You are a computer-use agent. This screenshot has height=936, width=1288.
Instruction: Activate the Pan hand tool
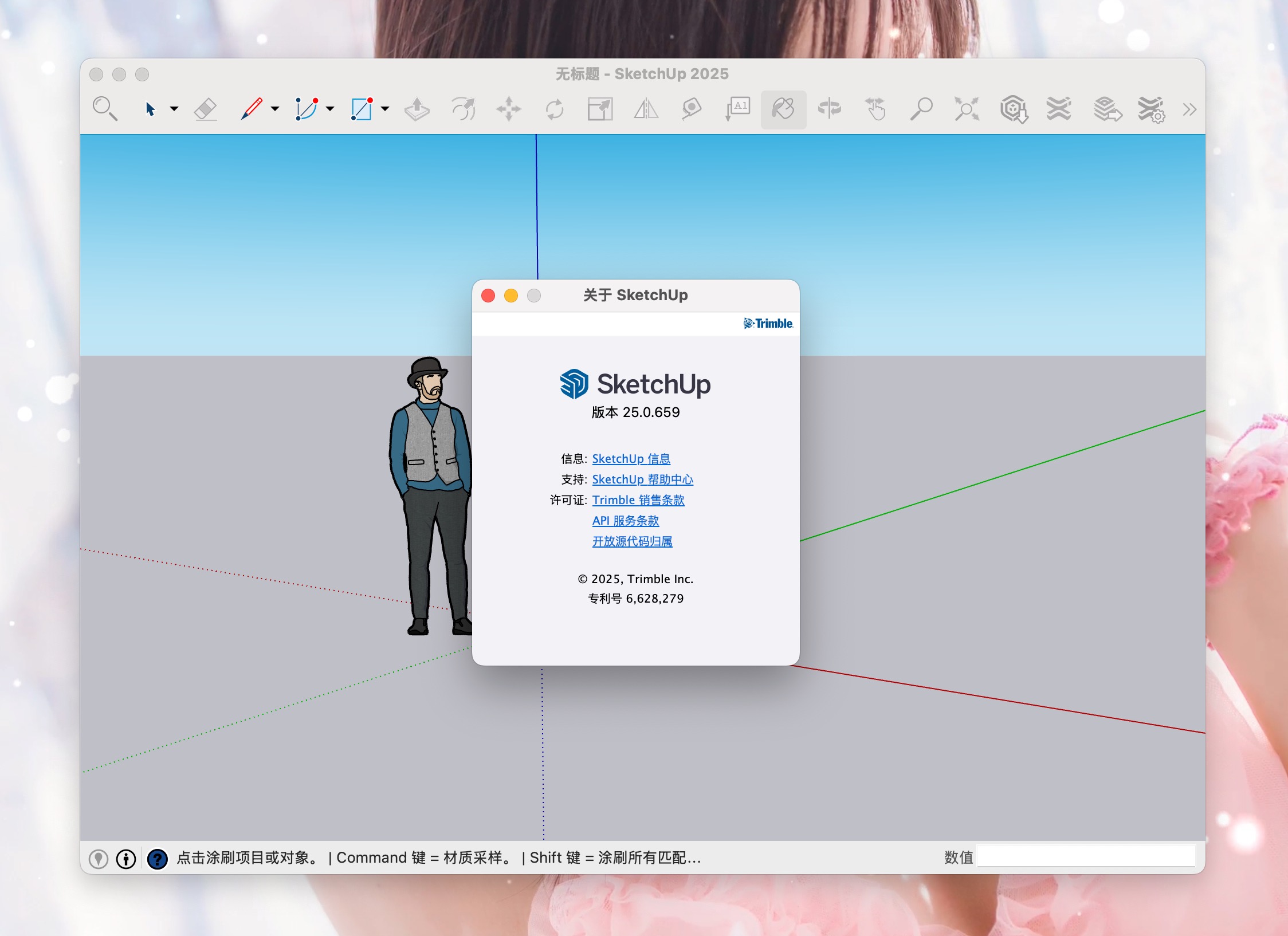pyautogui.click(x=875, y=109)
